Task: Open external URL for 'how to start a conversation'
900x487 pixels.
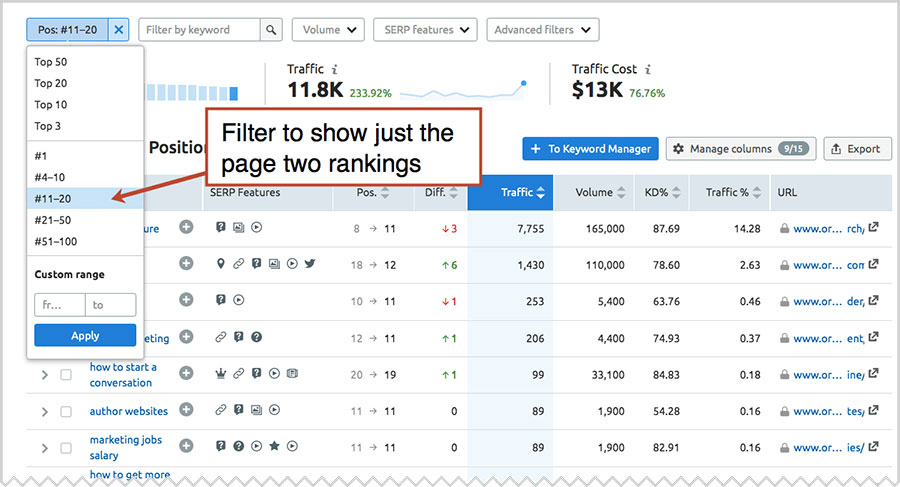Action: [x=873, y=374]
